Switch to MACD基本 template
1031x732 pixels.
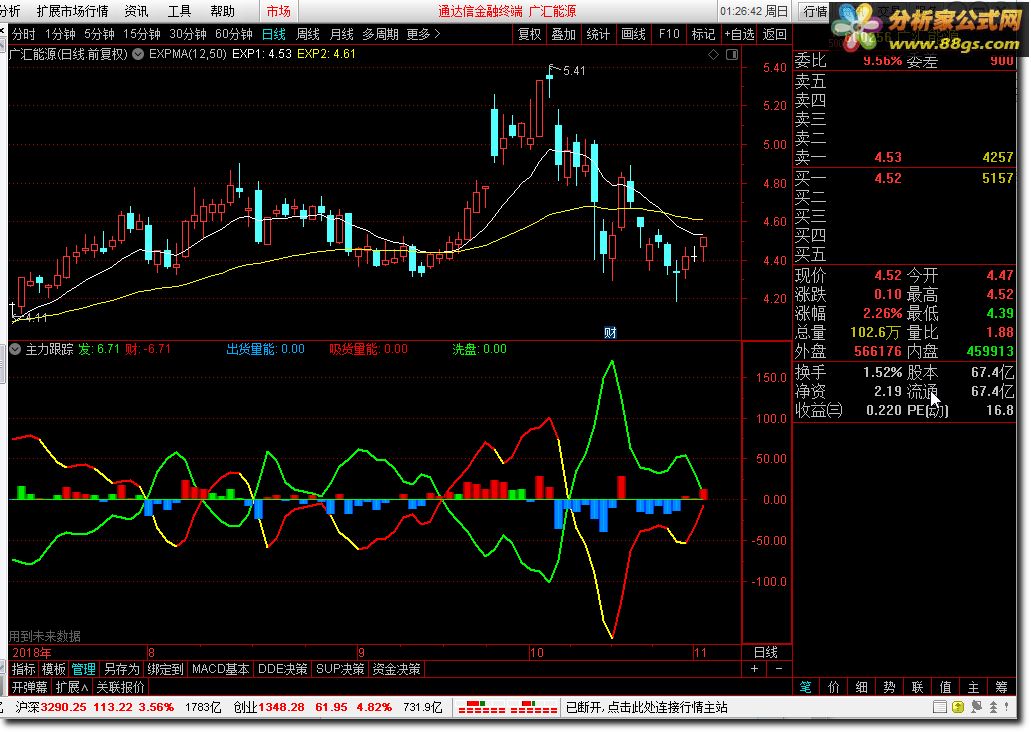[x=220, y=669]
